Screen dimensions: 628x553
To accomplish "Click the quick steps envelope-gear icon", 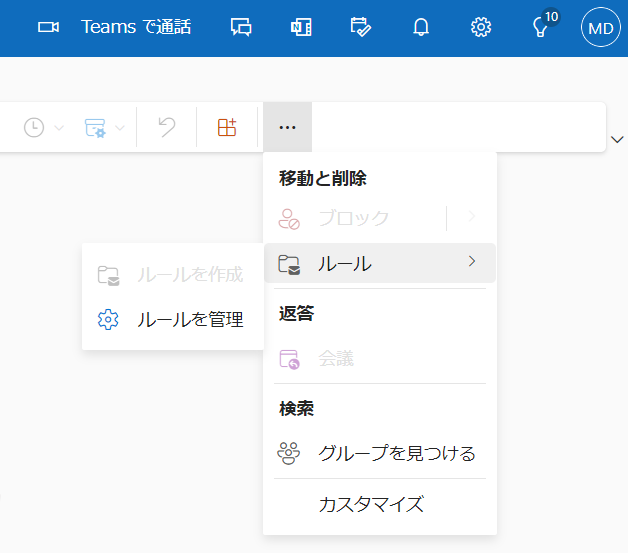I will tap(95, 128).
